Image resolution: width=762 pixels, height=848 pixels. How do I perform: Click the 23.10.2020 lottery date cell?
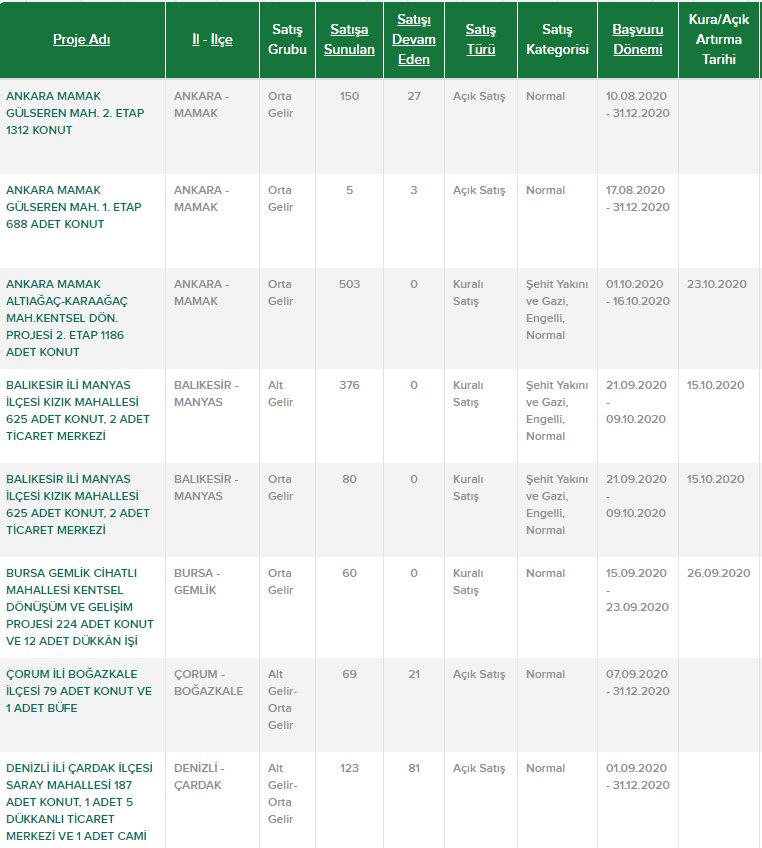(x=716, y=285)
